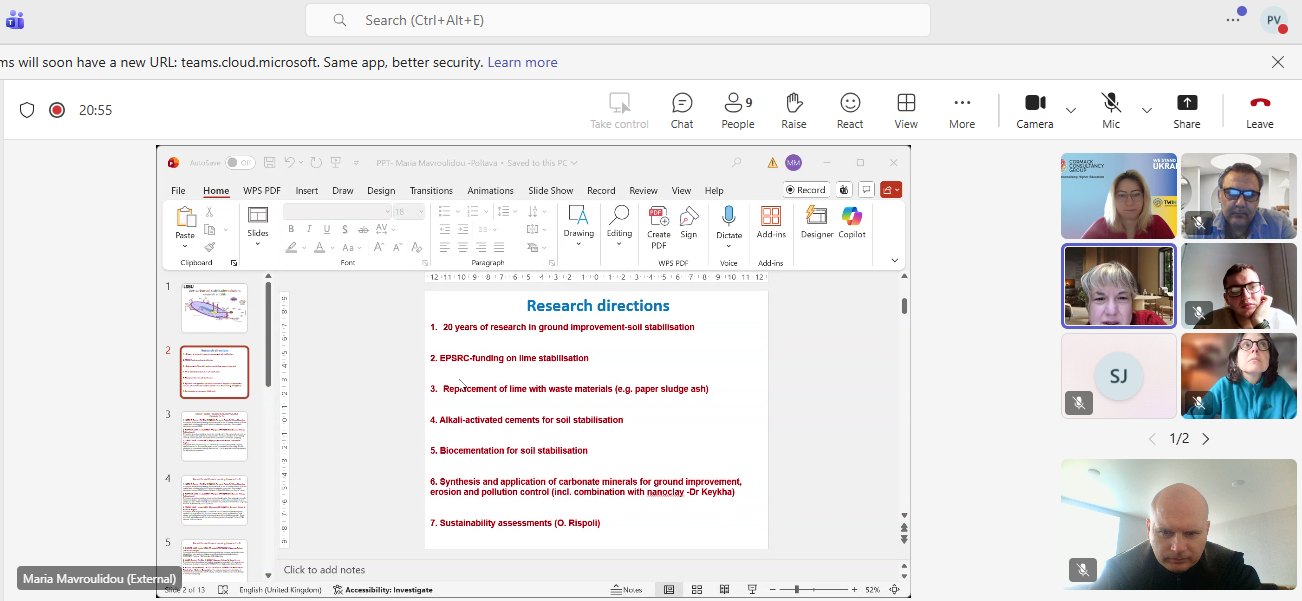The width and height of the screenshot is (1302, 601).
Task: Raise your hand in the meeting
Action: click(x=794, y=110)
